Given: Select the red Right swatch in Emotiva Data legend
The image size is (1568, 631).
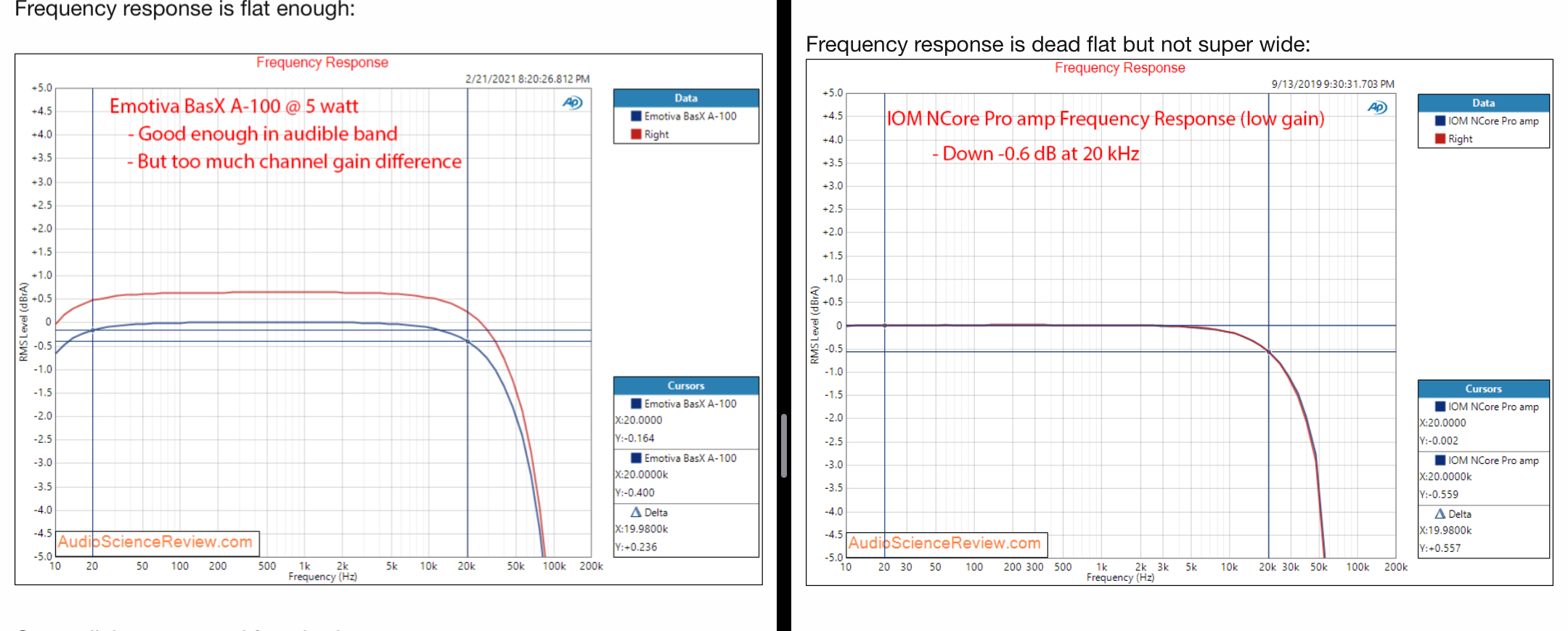Looking at the screenshot, I should (636, 134).
